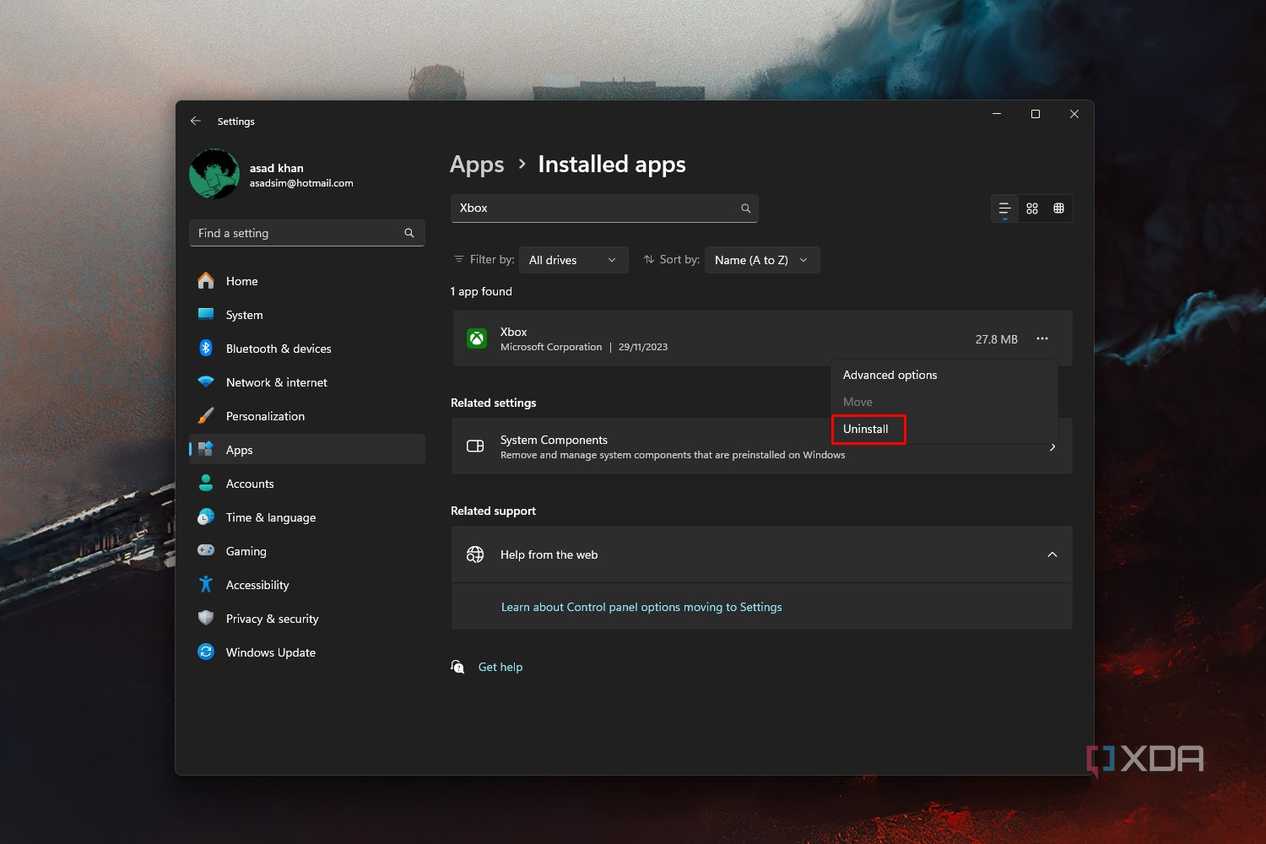Open the All drives filter dropdown
This screenshot has height=844, width=1266.
pyautogui.click(x=573, y=259)
